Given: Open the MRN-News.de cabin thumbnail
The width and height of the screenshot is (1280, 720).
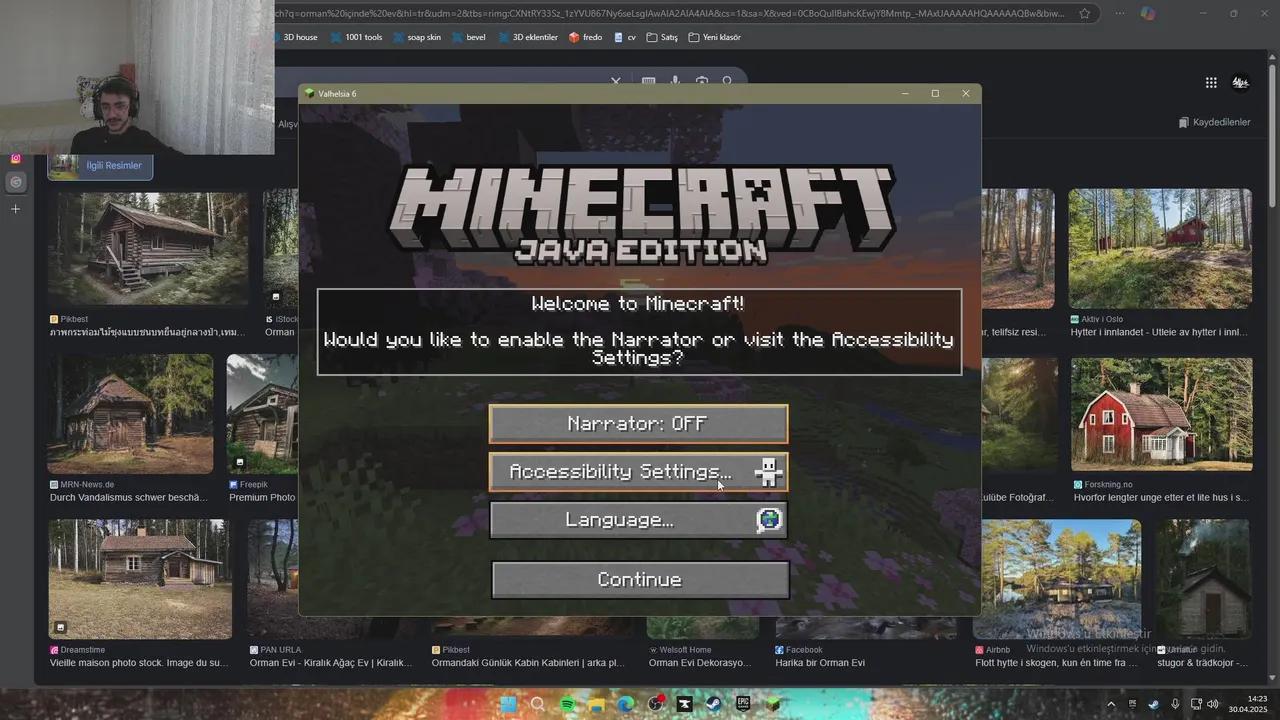Looking at the screenshot, I should pos(130,414).
